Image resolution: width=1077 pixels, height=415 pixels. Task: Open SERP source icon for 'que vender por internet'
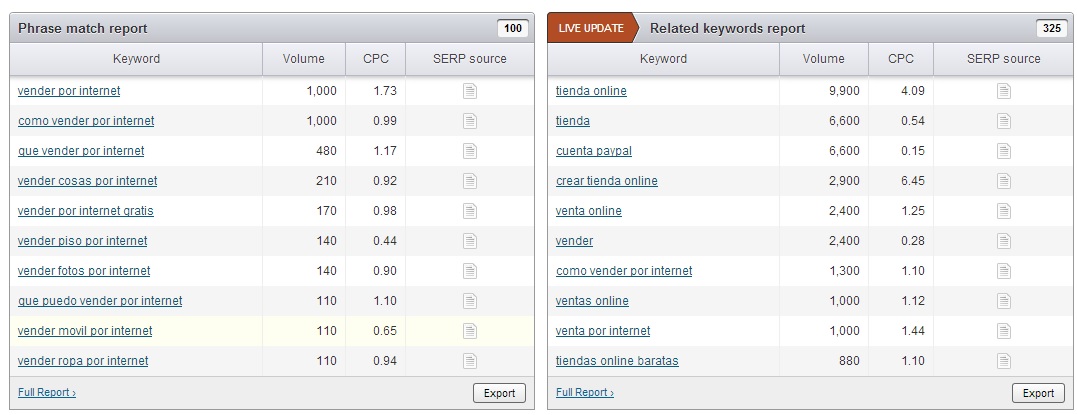pos(470,150)
